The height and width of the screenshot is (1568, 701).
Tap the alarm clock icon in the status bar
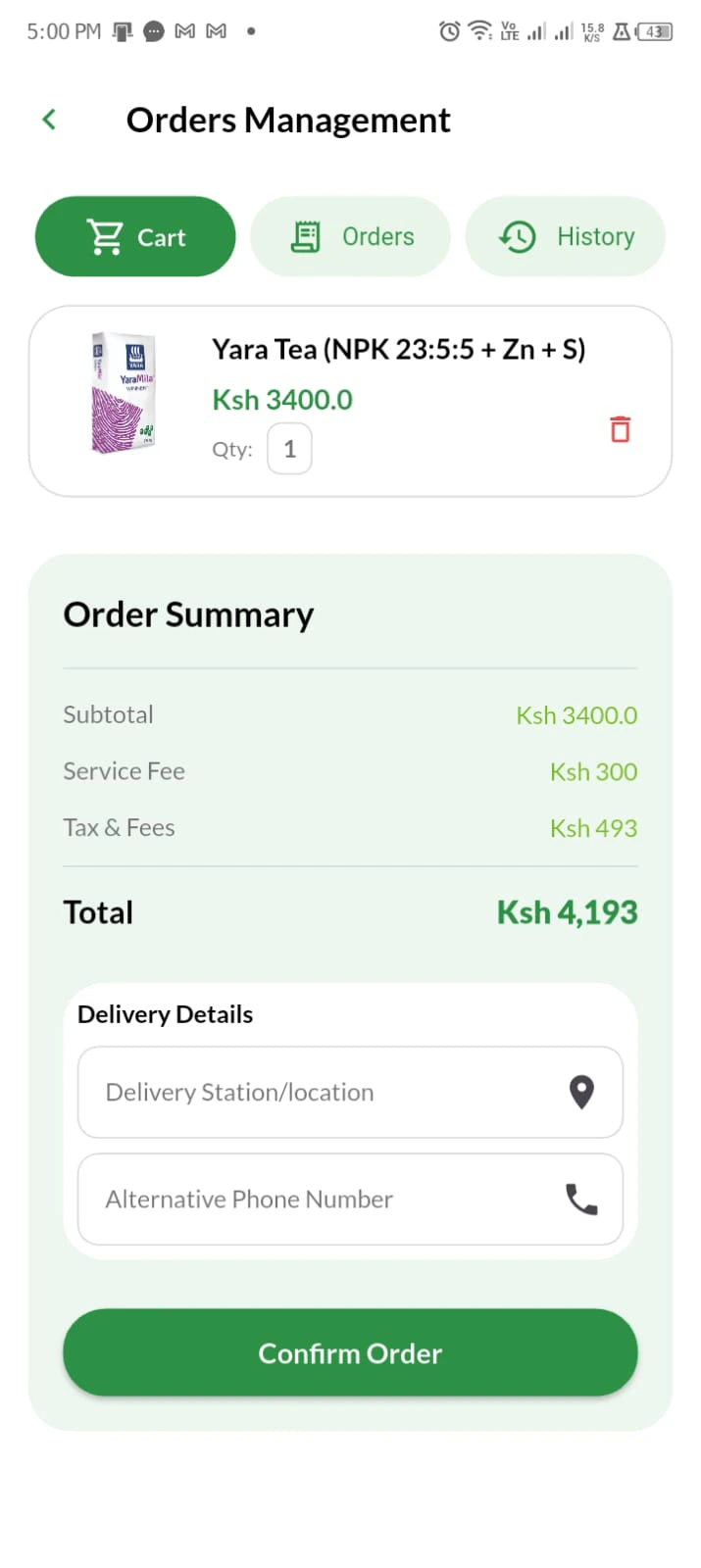click(x=449, y=30)
